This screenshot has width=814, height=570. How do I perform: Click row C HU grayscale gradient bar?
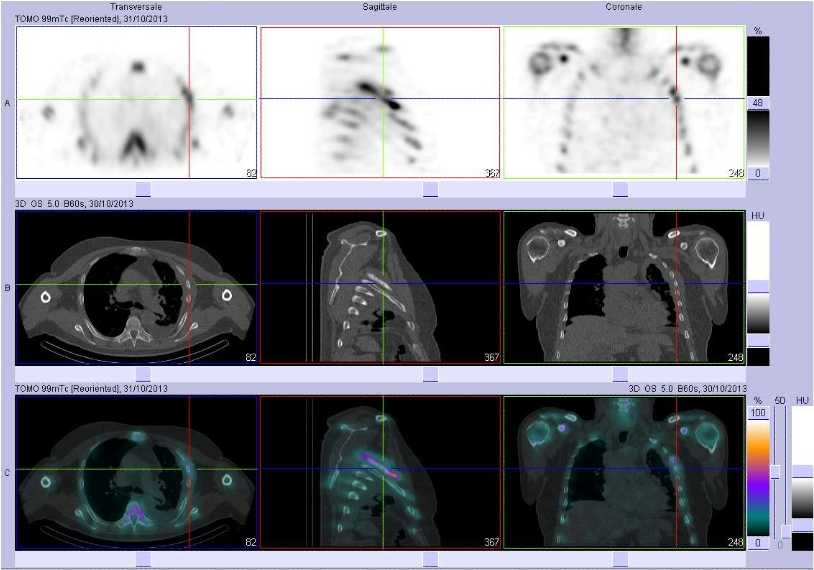click(803, 498)
